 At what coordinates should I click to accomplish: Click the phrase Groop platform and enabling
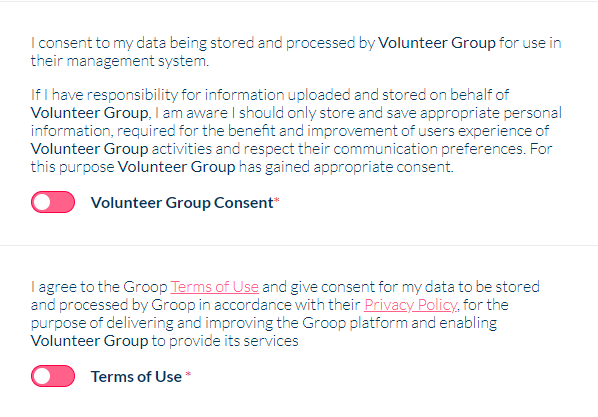[399, 323]
